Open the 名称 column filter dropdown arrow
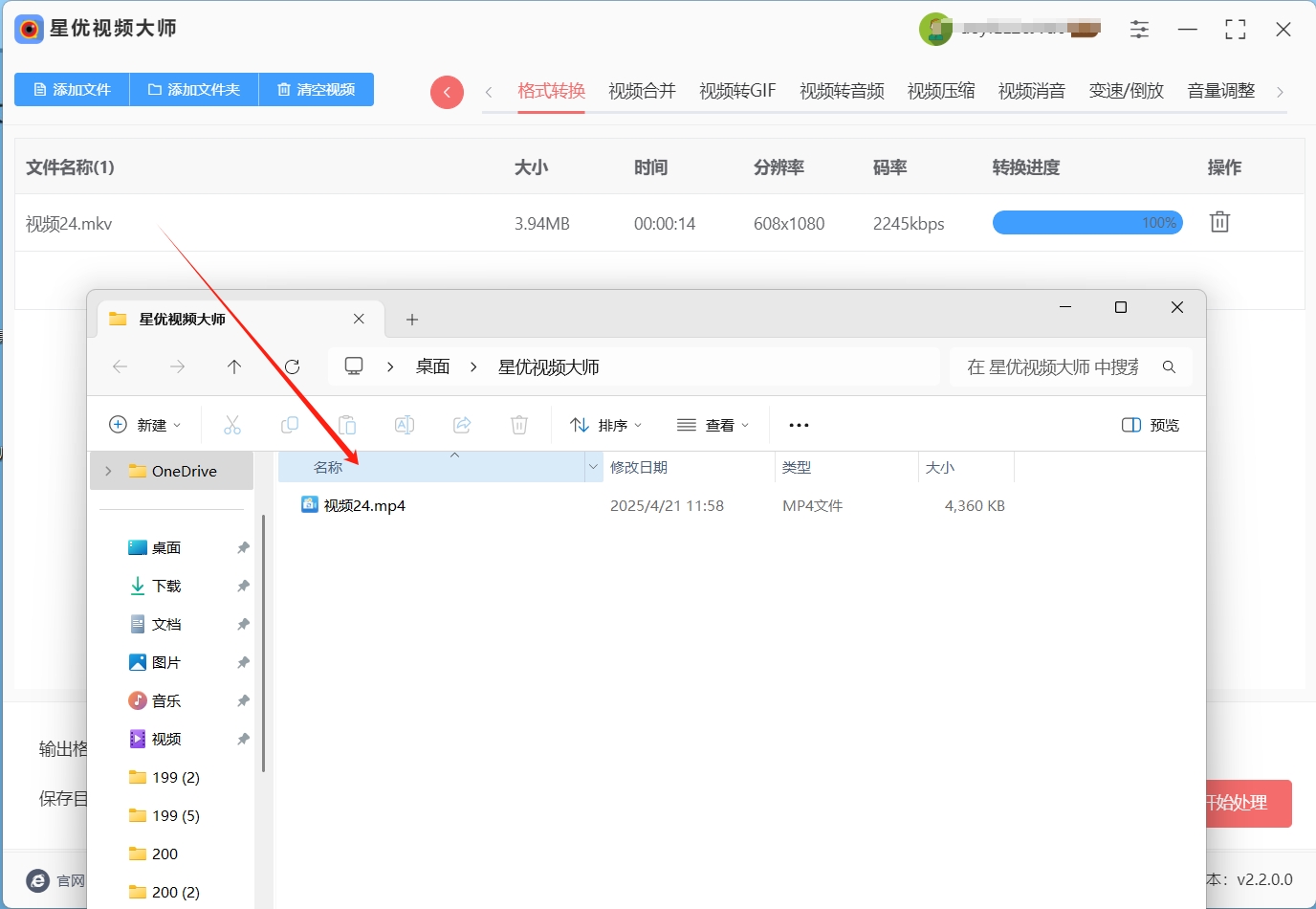1316x909 pixels. [x=593, y=467]
